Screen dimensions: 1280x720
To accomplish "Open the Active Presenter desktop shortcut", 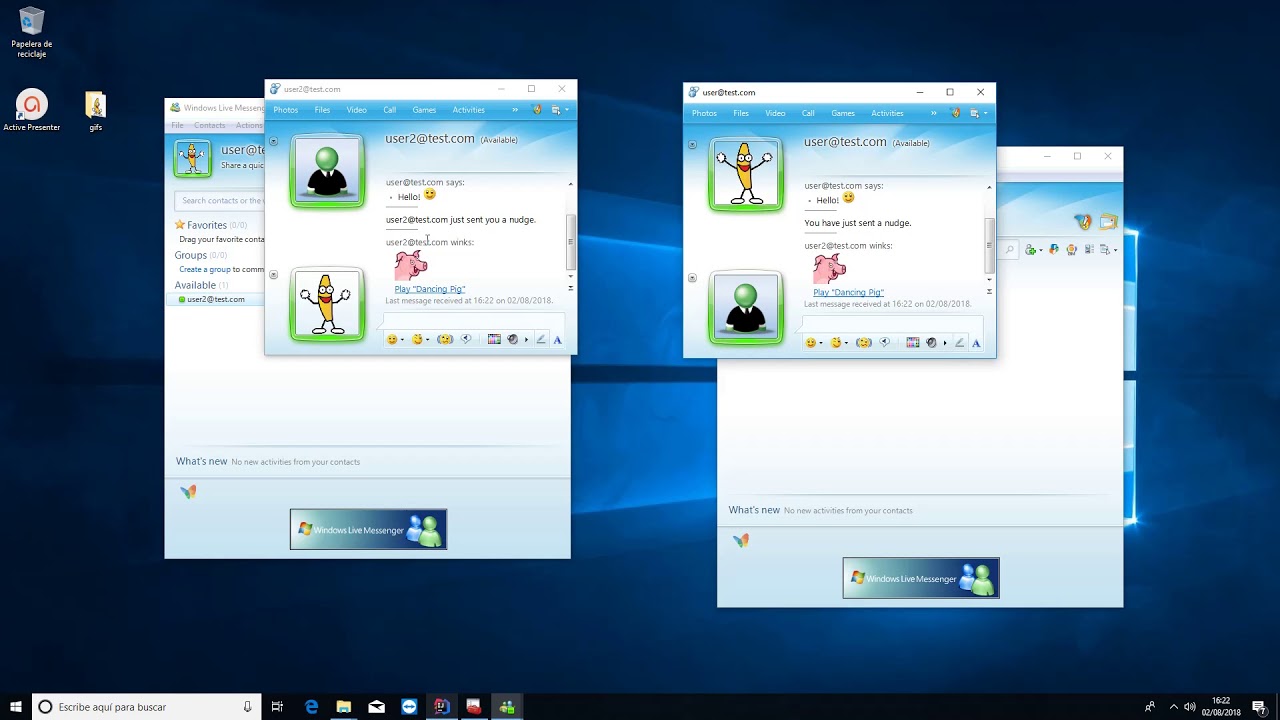I will pyautogui.click(x=31, y=111).
